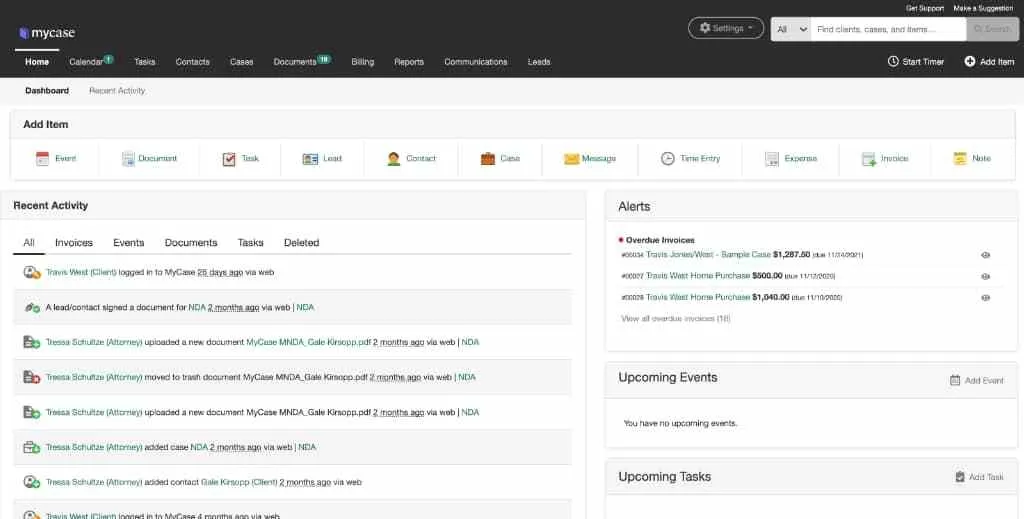The image size is (1024, 519).
Task: Select the Home menu item
Action: (x=37, y=61)
